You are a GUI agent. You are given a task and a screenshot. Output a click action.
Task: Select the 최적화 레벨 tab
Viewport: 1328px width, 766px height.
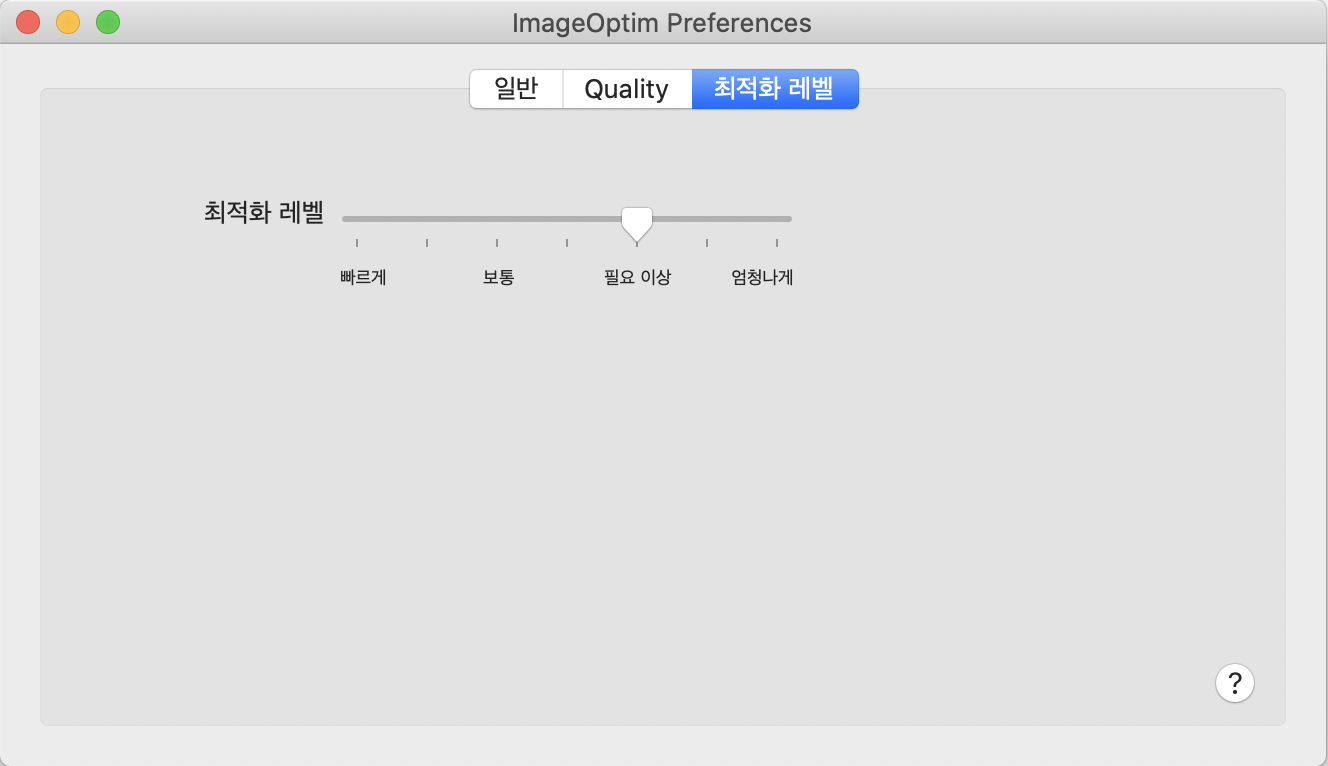click(x=775, y=88)
